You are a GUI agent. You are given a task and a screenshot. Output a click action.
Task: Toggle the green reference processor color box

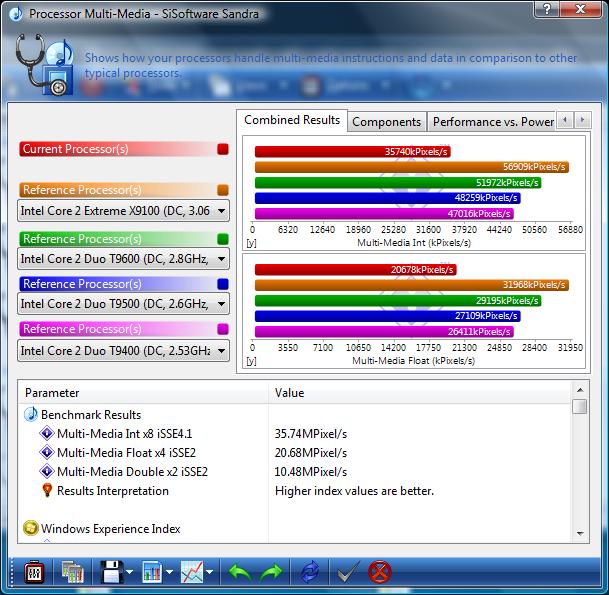click(223, 239)
